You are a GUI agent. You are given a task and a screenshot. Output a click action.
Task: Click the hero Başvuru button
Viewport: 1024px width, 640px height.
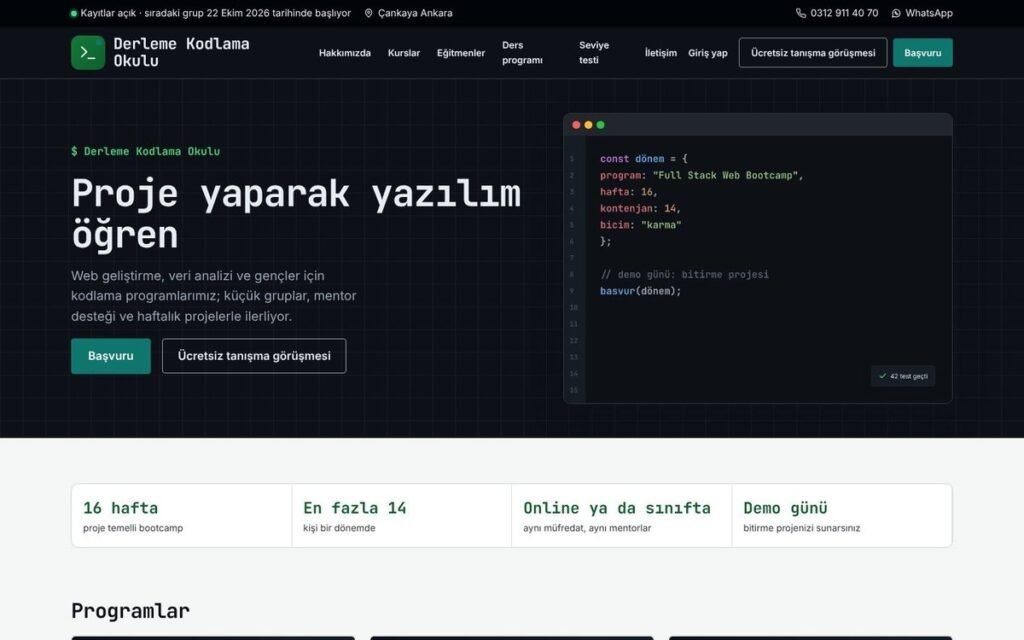tap(111, 356)
